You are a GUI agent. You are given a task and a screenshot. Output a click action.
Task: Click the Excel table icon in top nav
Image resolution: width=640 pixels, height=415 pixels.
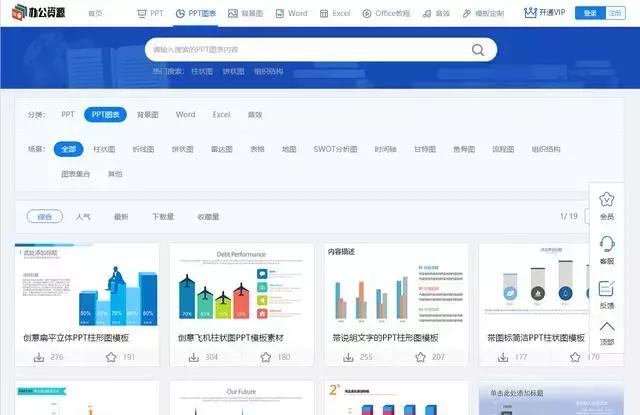324,13
